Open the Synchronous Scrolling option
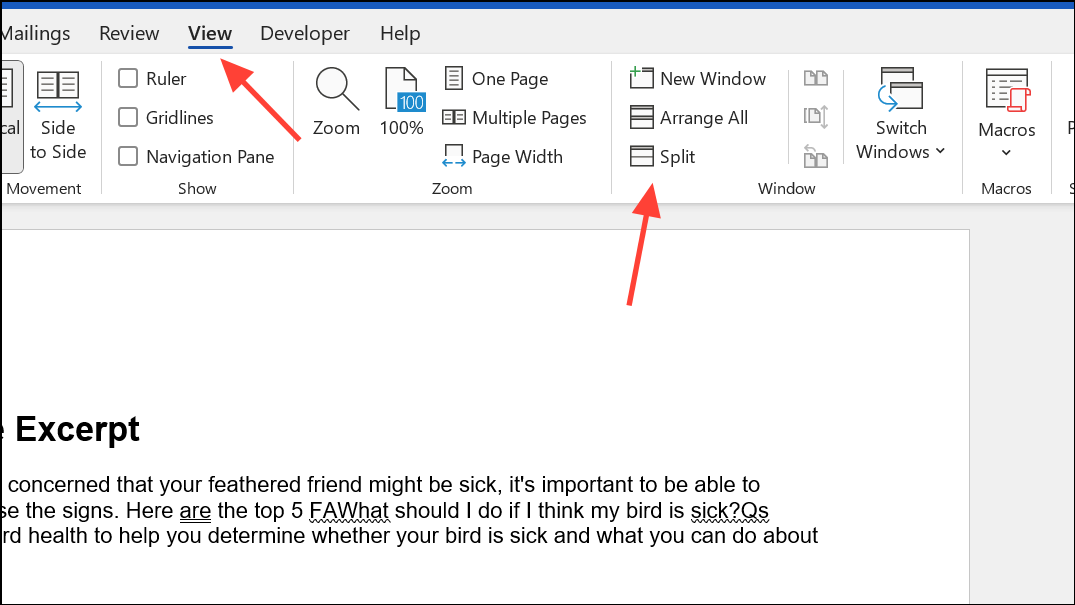 [x=816, y=117]
